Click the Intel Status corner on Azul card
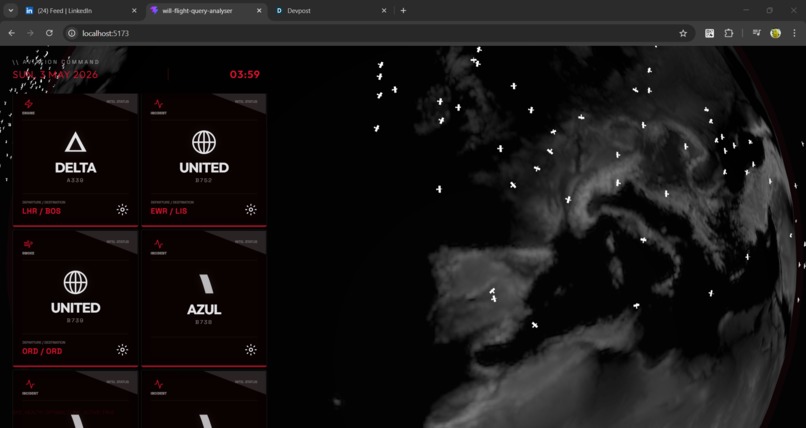Screen dimensions: 806x428 click(246, 241)
